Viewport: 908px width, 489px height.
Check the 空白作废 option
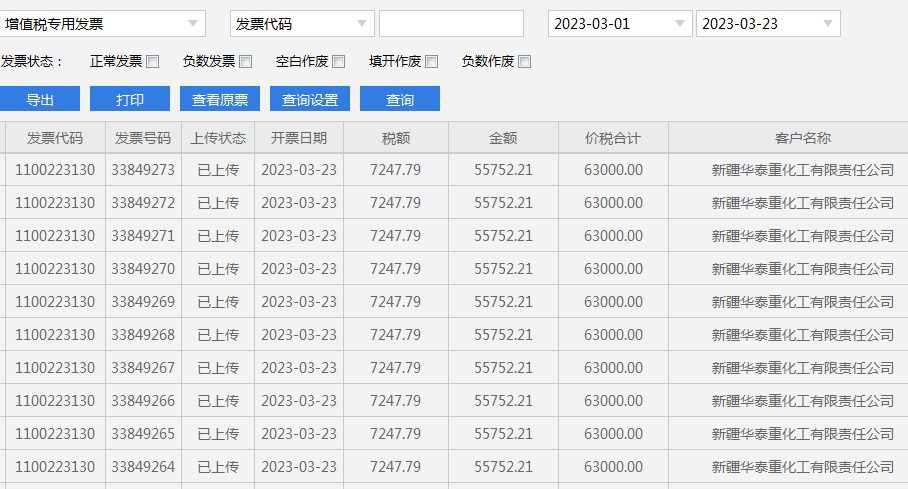pyautogui.click(x=339, y=62)
